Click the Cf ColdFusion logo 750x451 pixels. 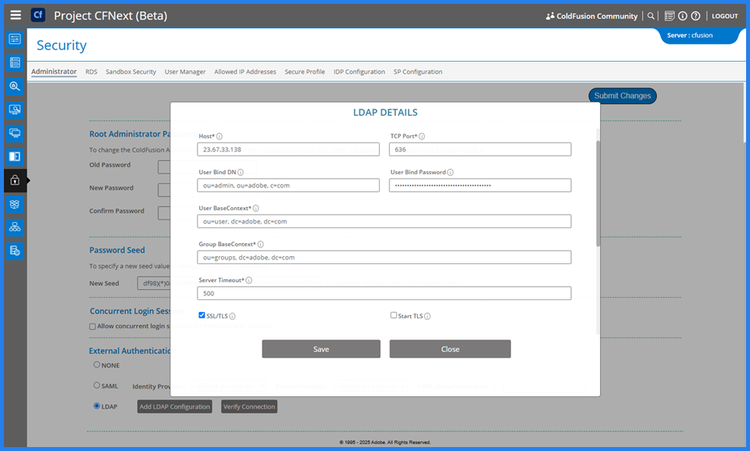click(x=38, y=15)
